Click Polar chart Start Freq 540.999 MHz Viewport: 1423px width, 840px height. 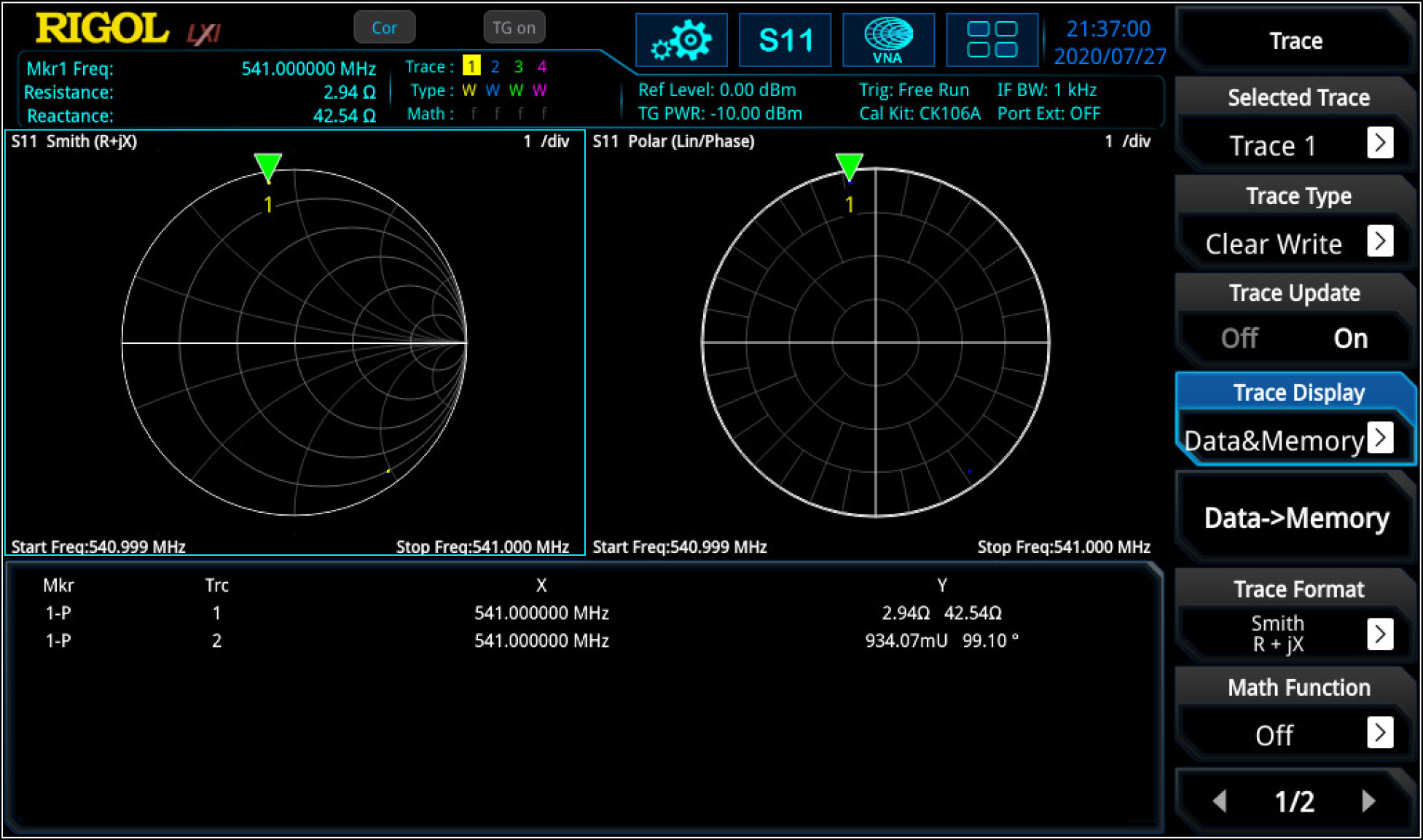tap(679, 546)
